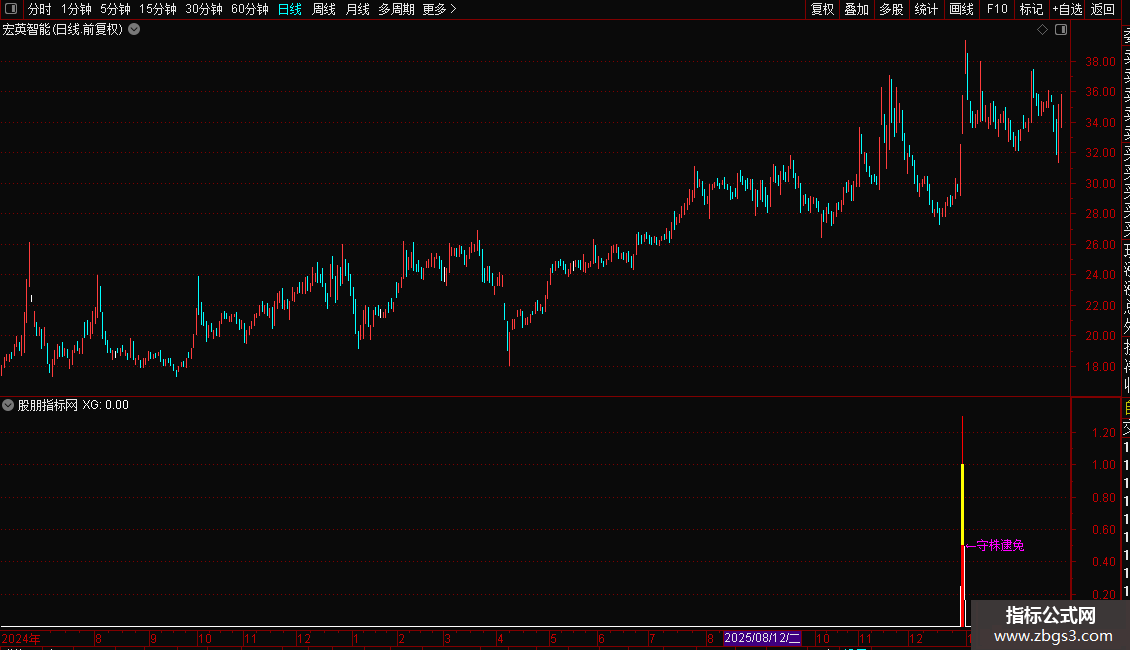This screenshot has width=1130, height=650.
Task: Click the 守株逮兔 signal label
Action: pyautogui.click(x=1000, y=546)
